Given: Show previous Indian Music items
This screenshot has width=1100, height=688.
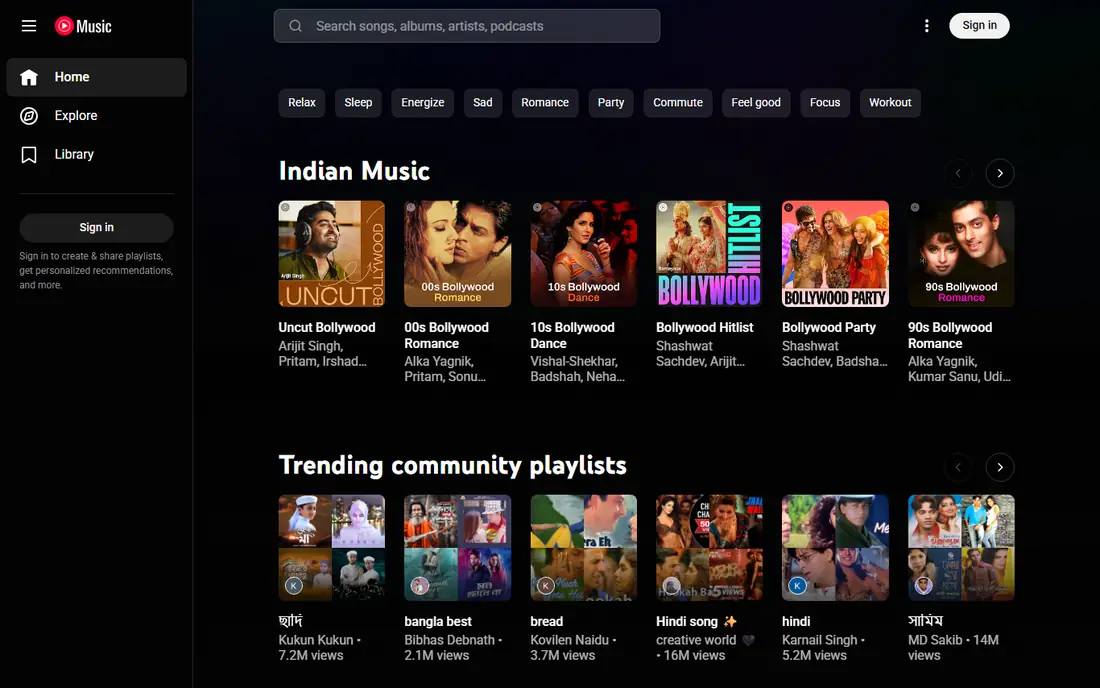Looking at the screenshot, I should tap(958, 173).
